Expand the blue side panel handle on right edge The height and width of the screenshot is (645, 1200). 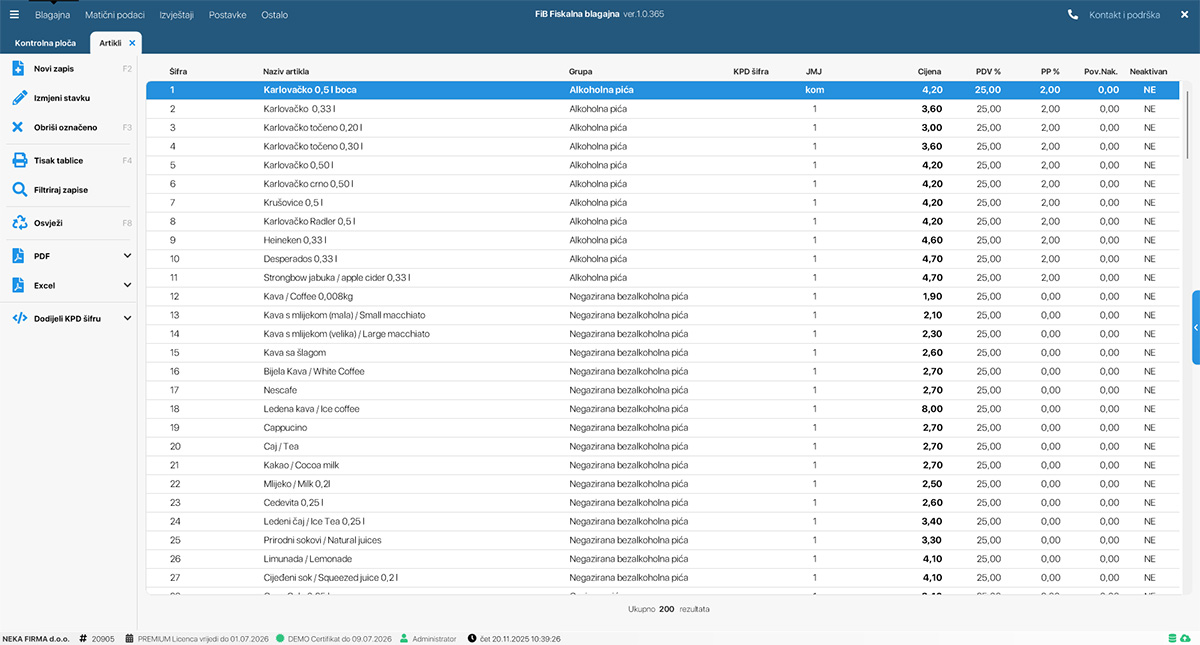point(1195,327)
